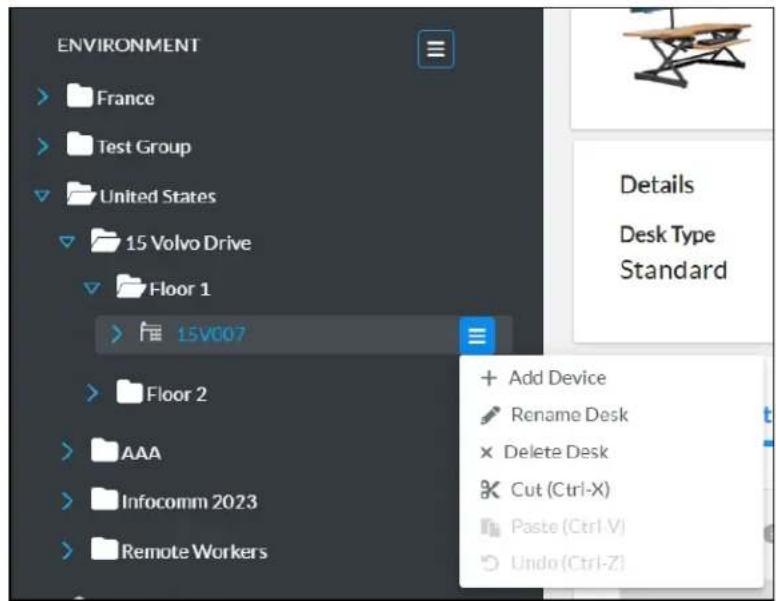The image size is (776, 601).
Task: Select the AAA tree label
Action: [x=141, y=453]
